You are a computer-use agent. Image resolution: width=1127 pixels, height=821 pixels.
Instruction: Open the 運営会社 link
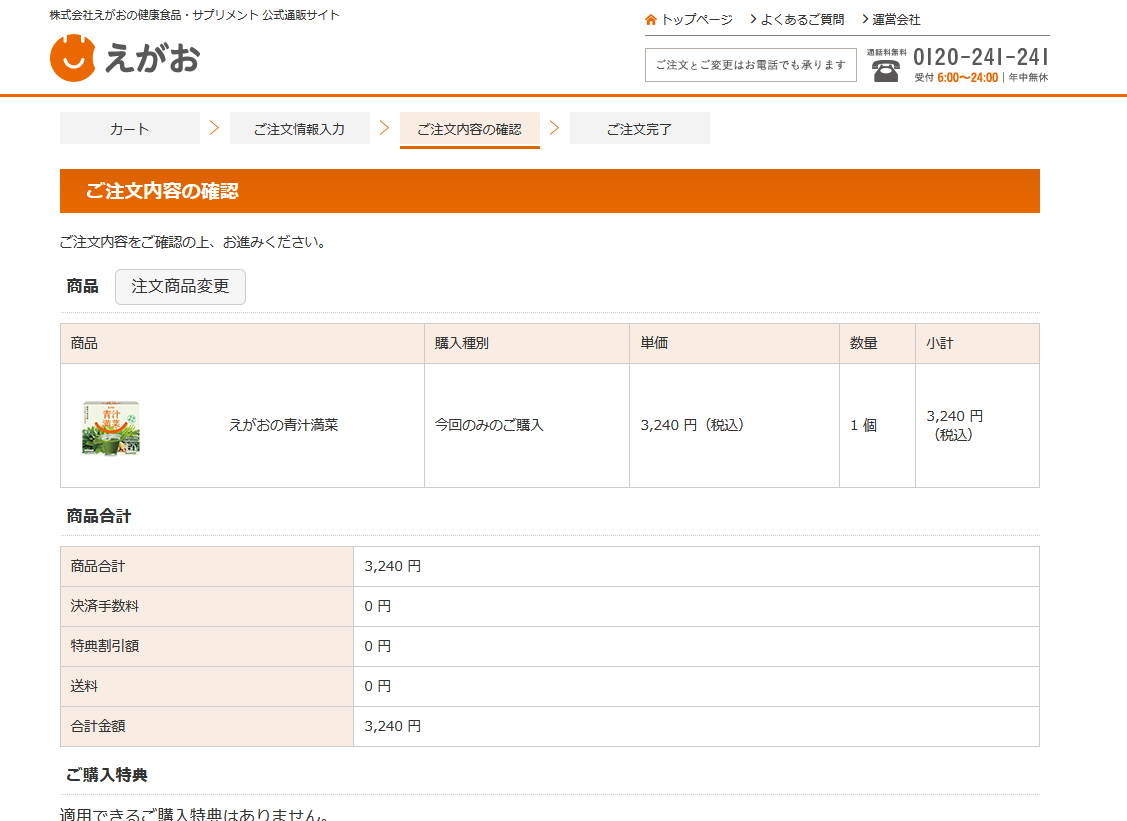[x=896, y=19]
